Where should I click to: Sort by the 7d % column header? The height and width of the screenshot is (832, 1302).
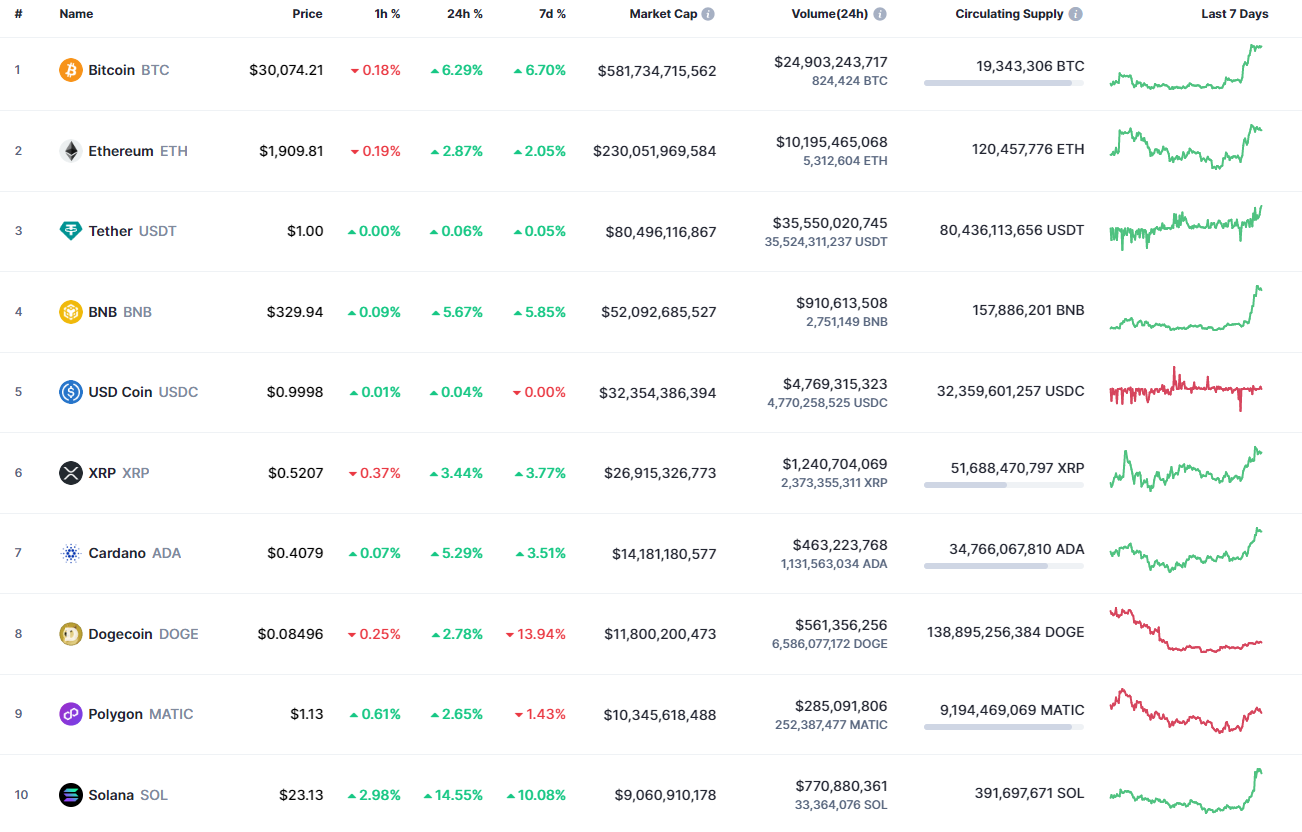(551, 14)
